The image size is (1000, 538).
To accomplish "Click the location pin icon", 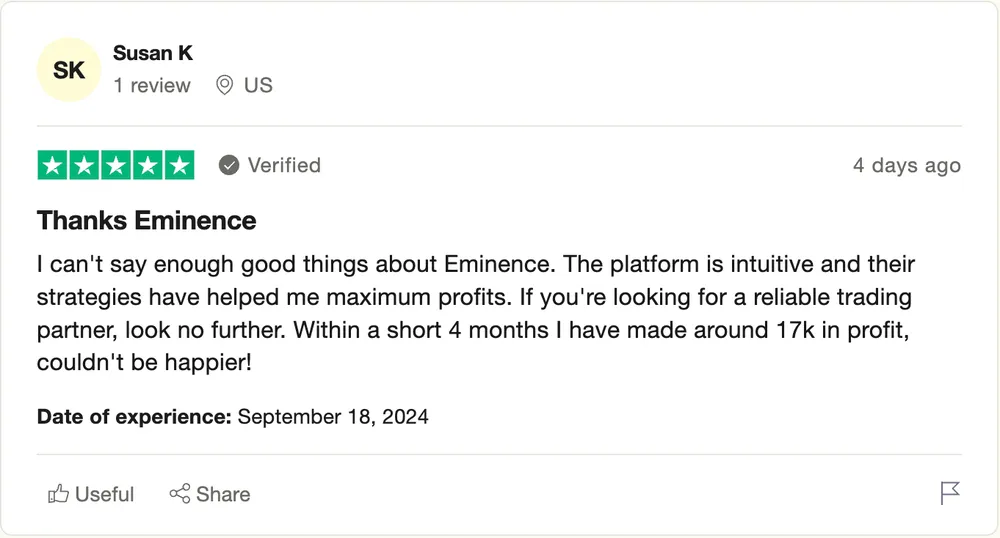I will 225,85.
